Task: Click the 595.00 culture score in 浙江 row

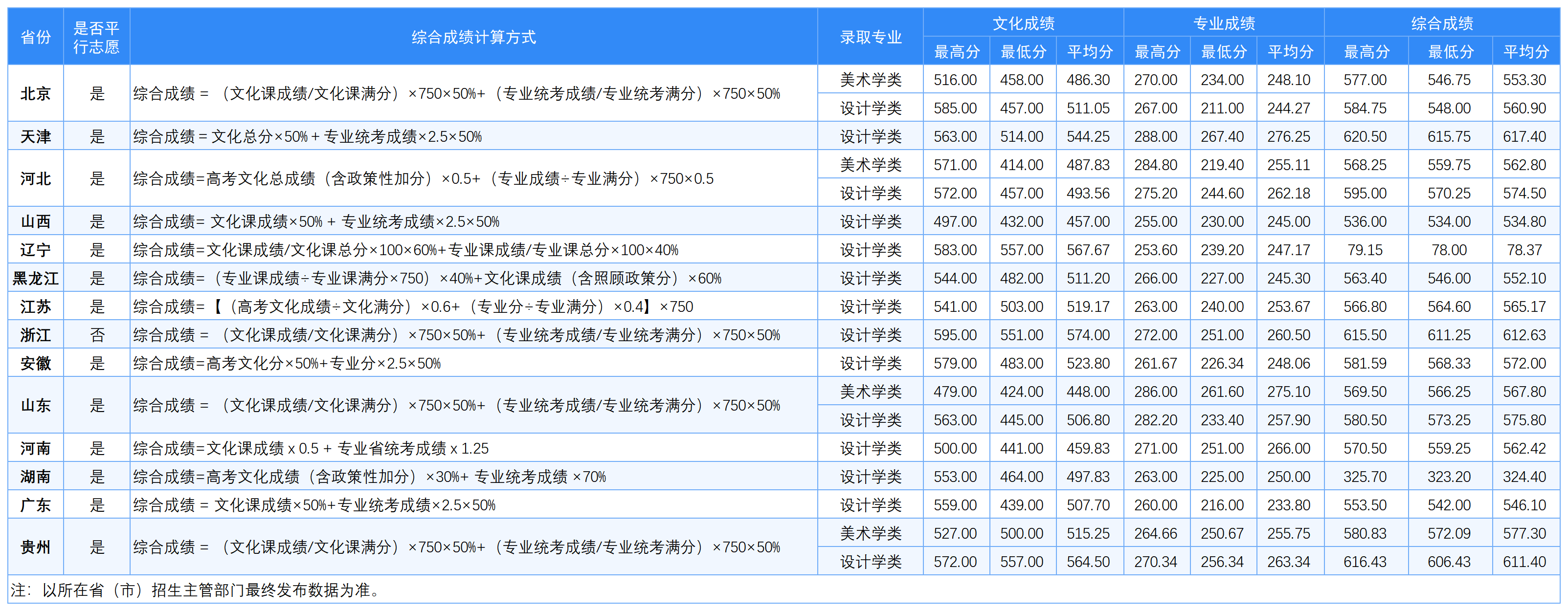Action: click(x=955, y=335)
